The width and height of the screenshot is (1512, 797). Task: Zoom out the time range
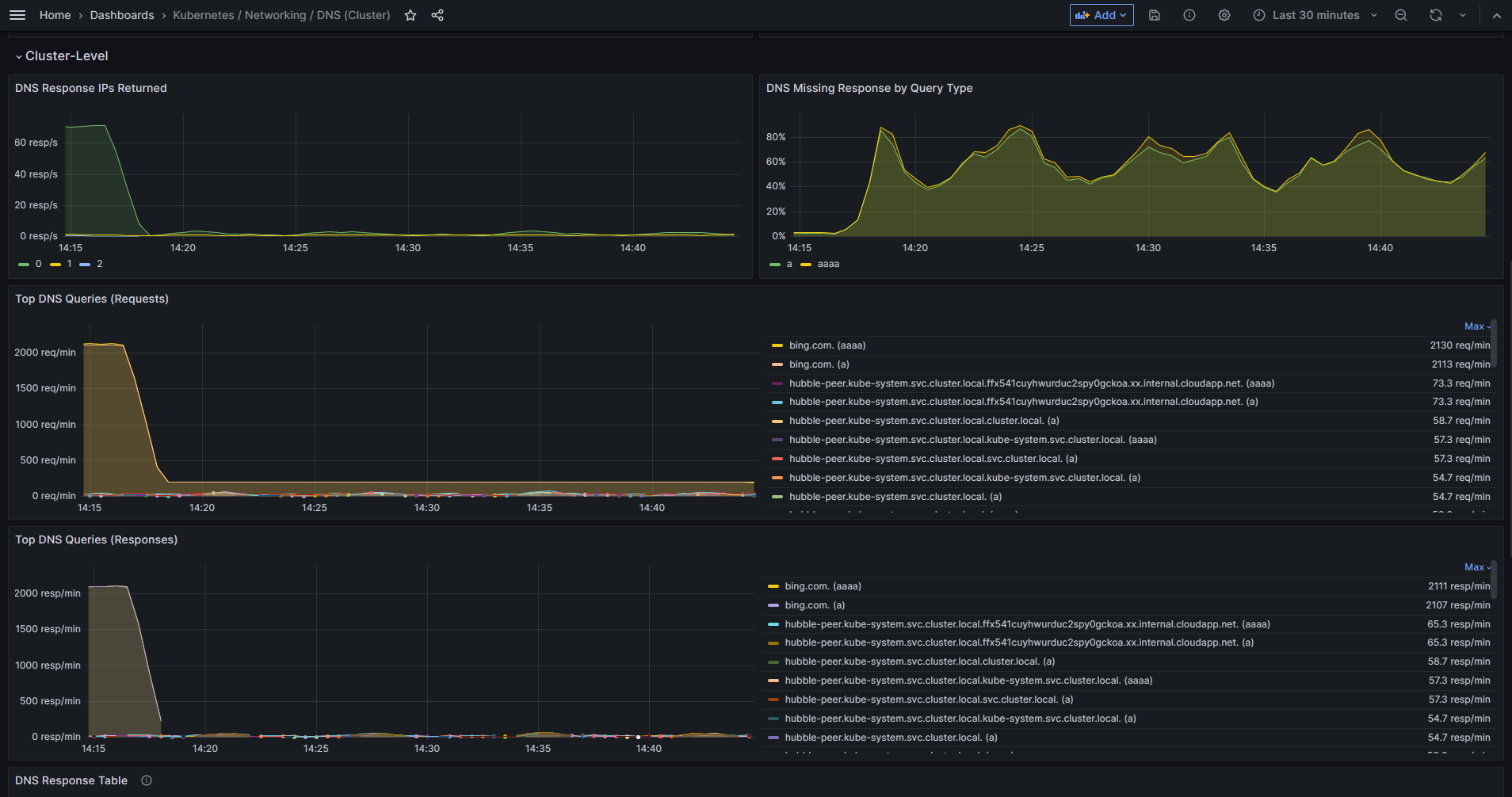click(1401, 15)
